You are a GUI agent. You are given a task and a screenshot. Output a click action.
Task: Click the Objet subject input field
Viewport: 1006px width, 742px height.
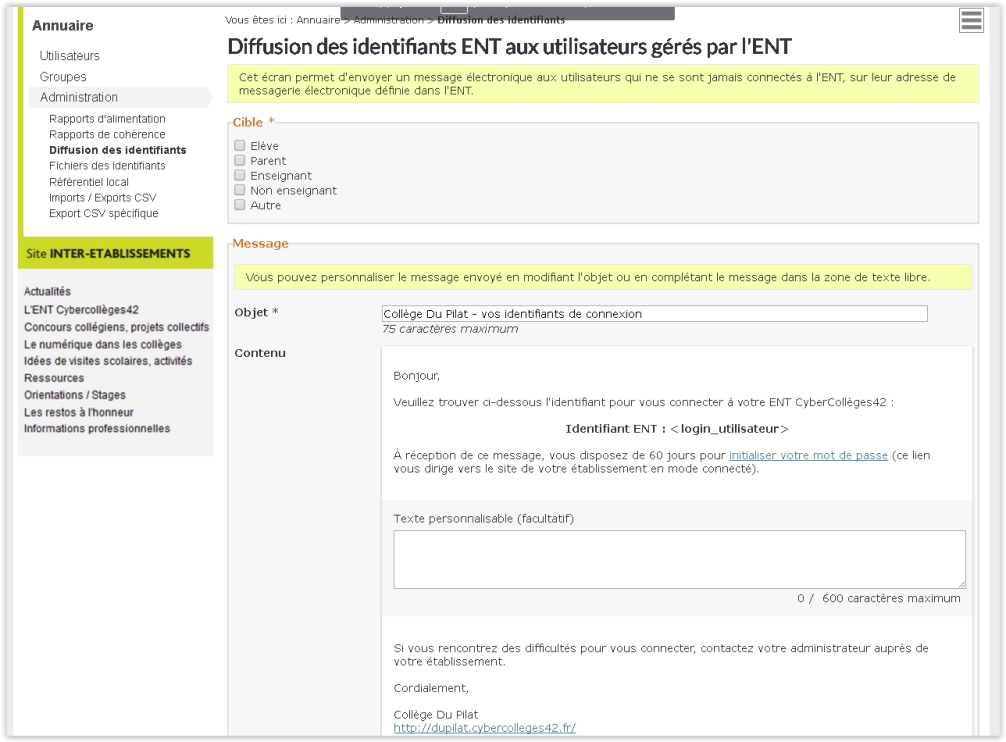pyautogui.click(x=654, y=314)
